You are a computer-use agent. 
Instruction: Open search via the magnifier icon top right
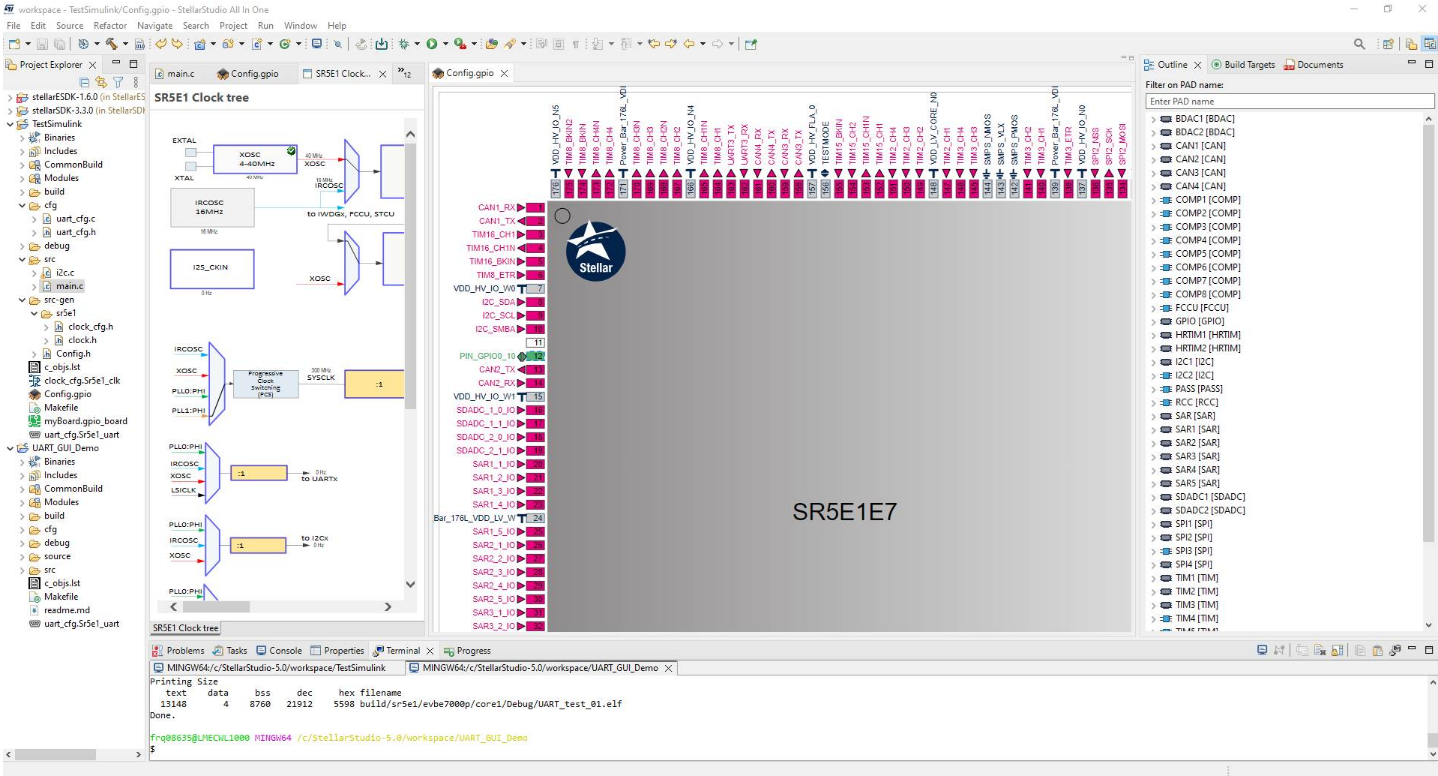1360,44
